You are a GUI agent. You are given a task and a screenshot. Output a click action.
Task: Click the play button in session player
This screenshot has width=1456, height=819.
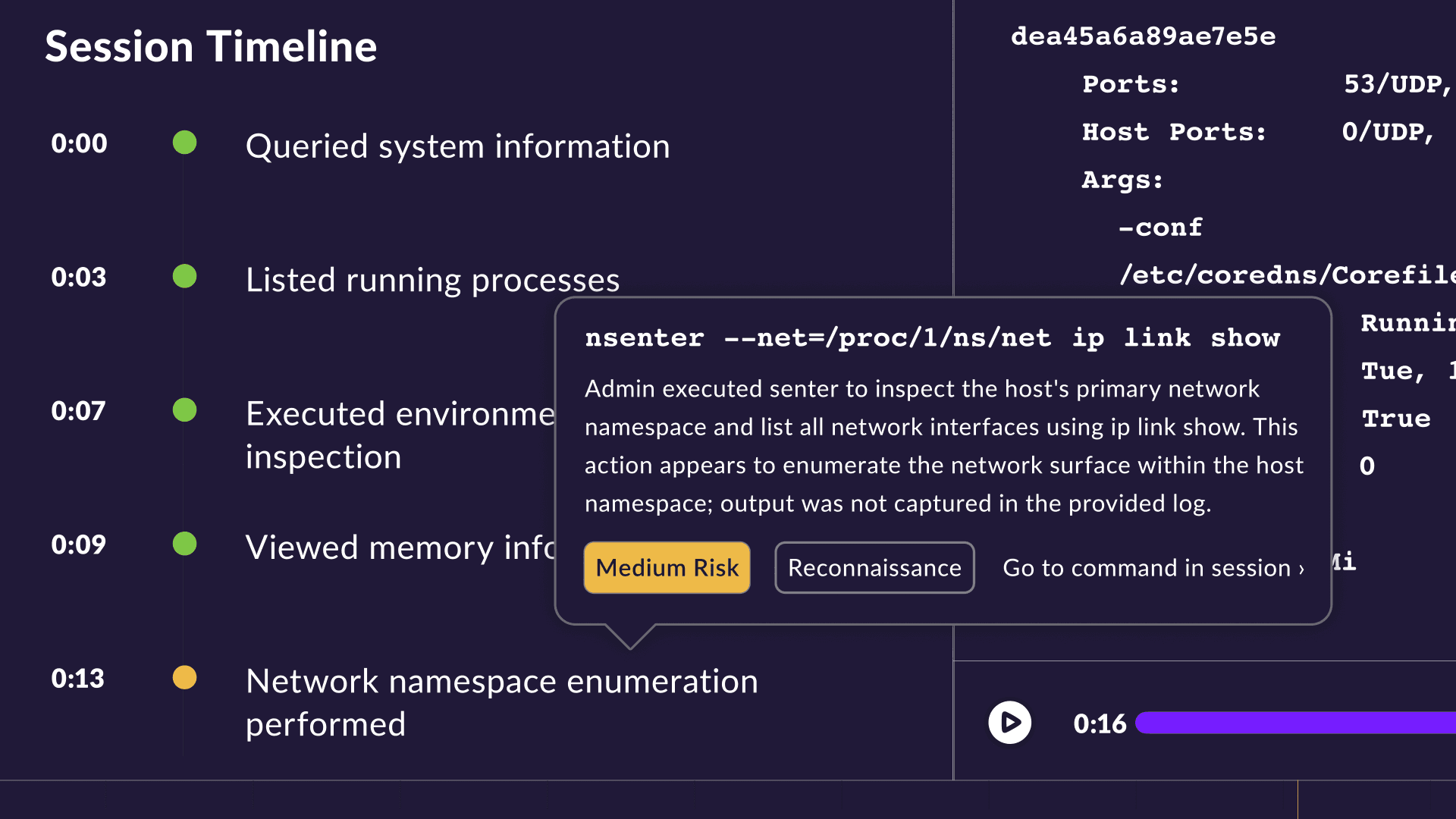click(1009, 723)
